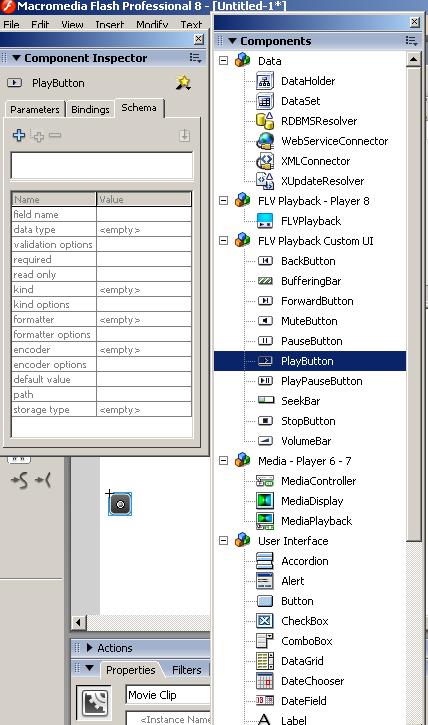
Task: Collapse the Components panel title arrow
Action: point(232,41)
